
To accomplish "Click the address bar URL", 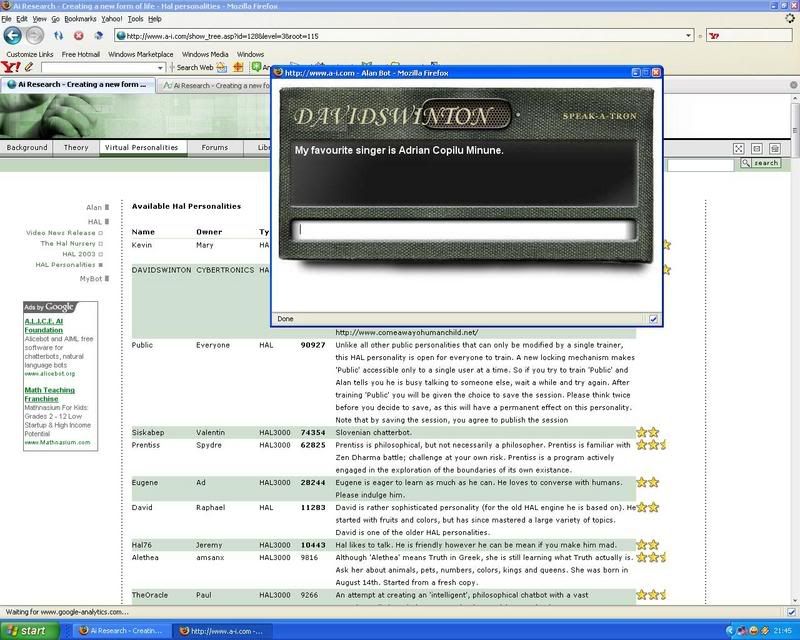I will click(x=222, y=36).
